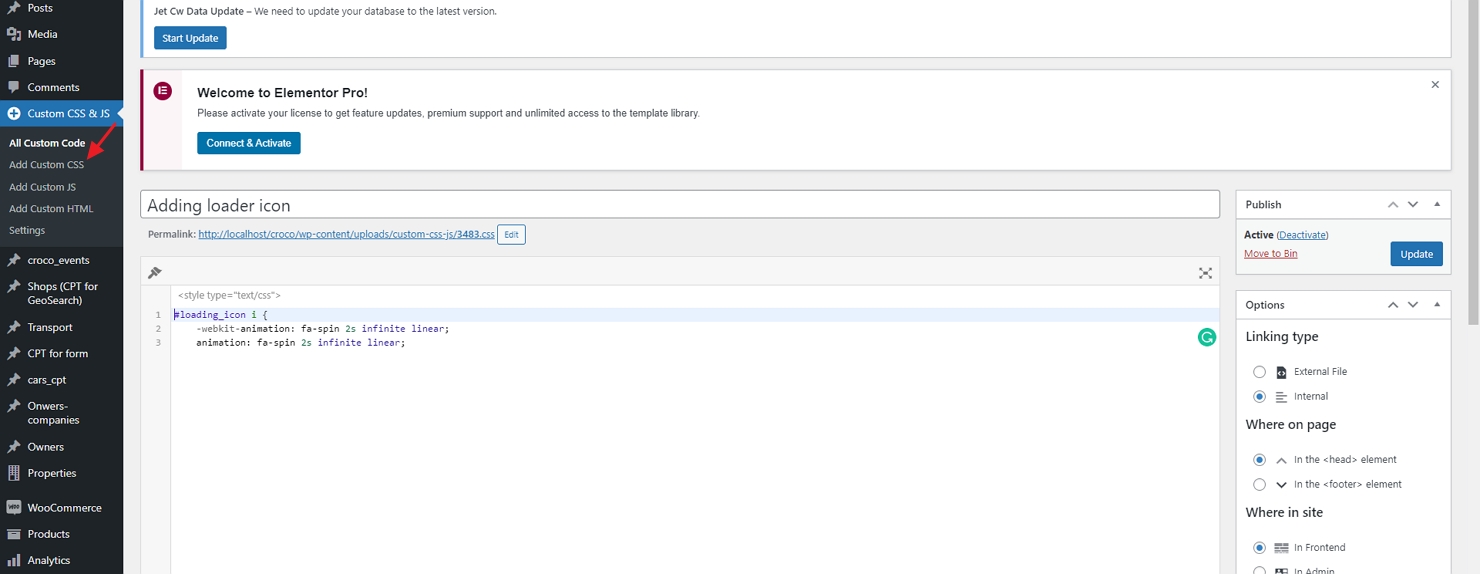
Task: Click page vertical scrollbar
Action: (x=1473, y=160)
